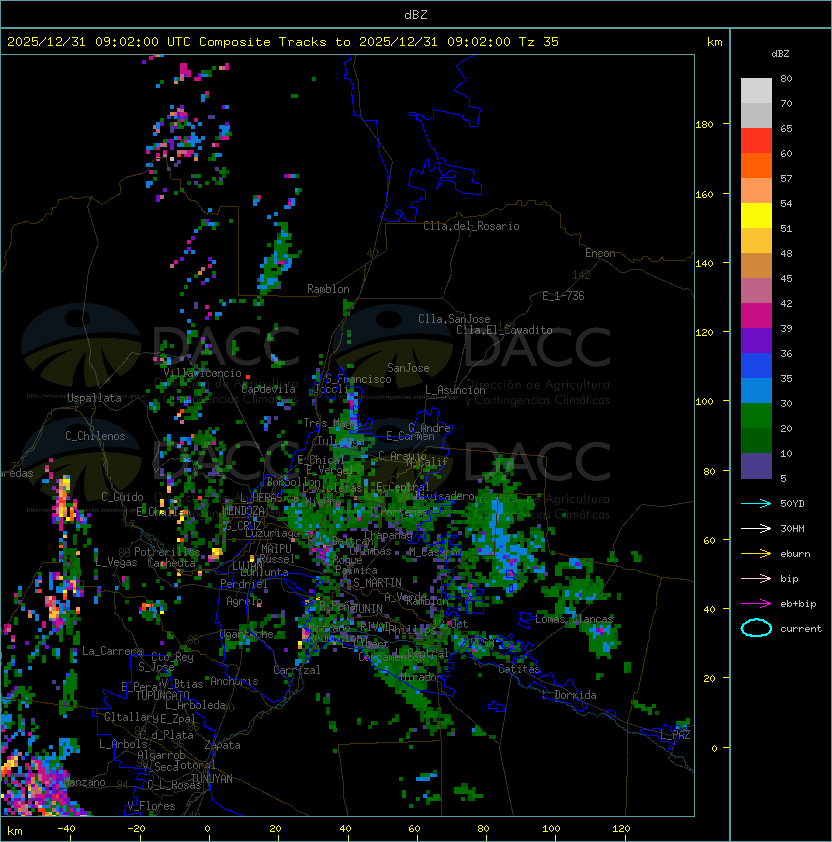Click the 'TUPUNGATO' map label

(163, 695)
